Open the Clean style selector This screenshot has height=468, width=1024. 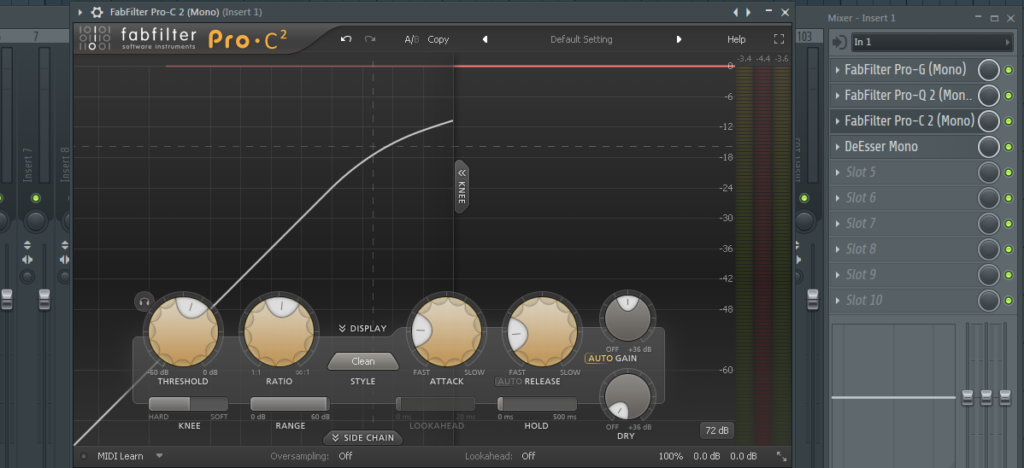(x=363, y=361)
